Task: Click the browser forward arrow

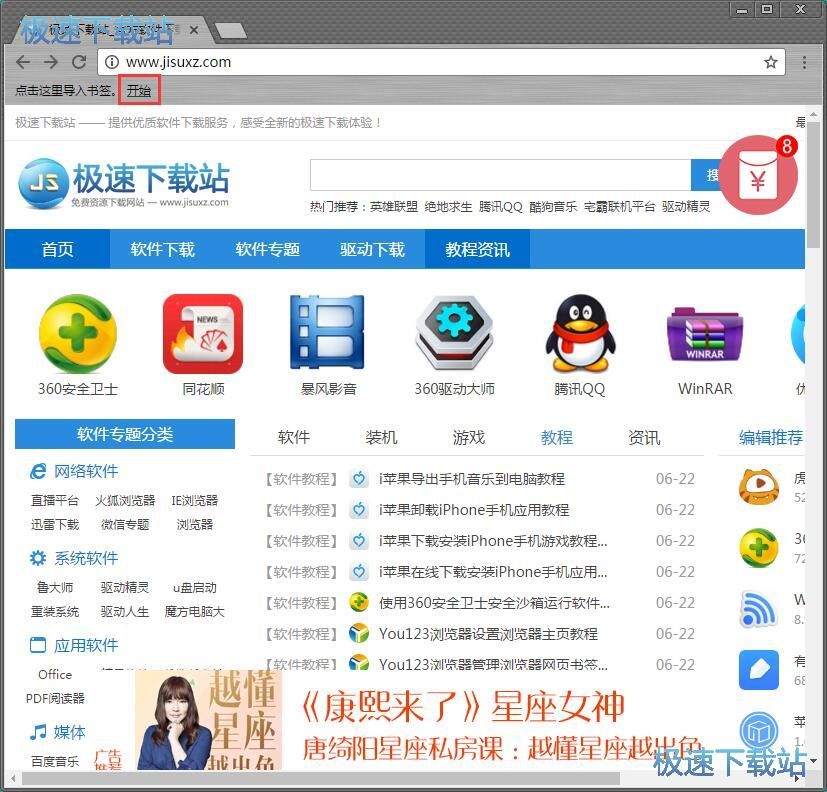Action: (51, 62)
